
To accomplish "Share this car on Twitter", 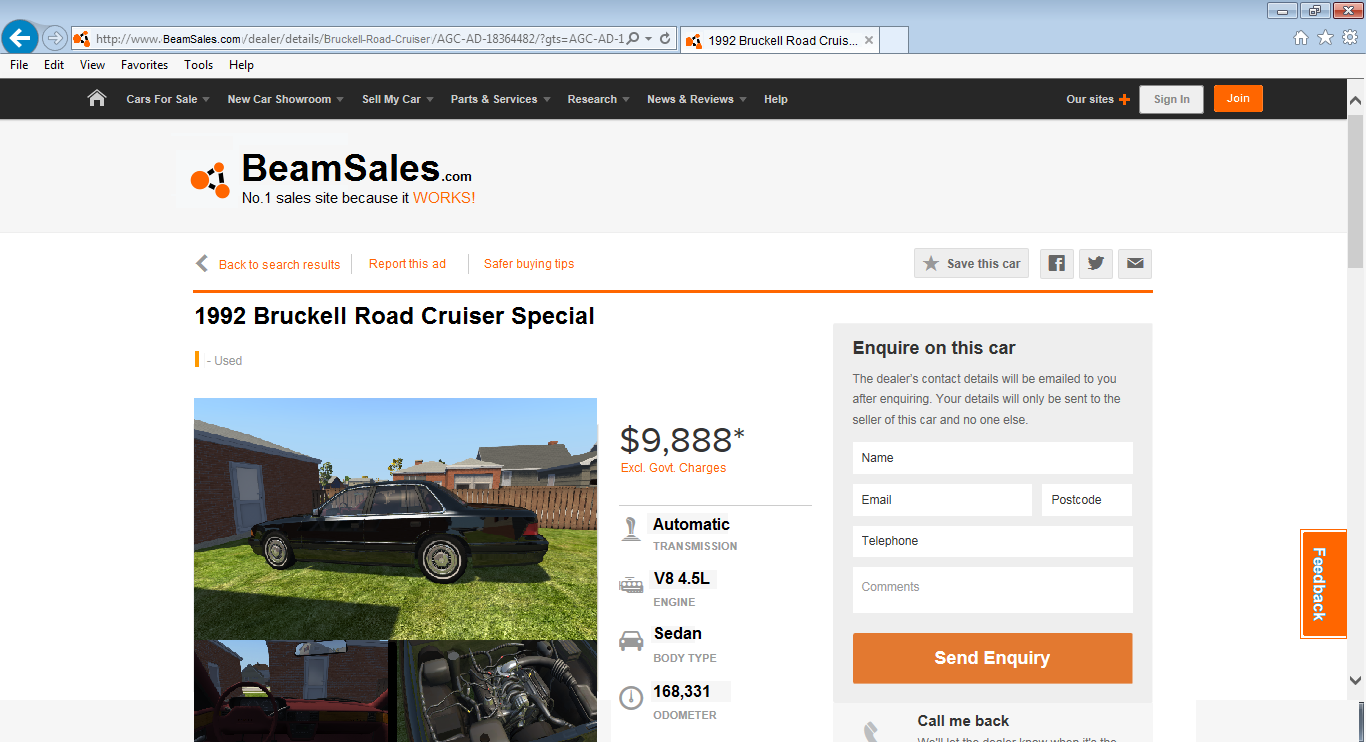I will click(1096, 263).
